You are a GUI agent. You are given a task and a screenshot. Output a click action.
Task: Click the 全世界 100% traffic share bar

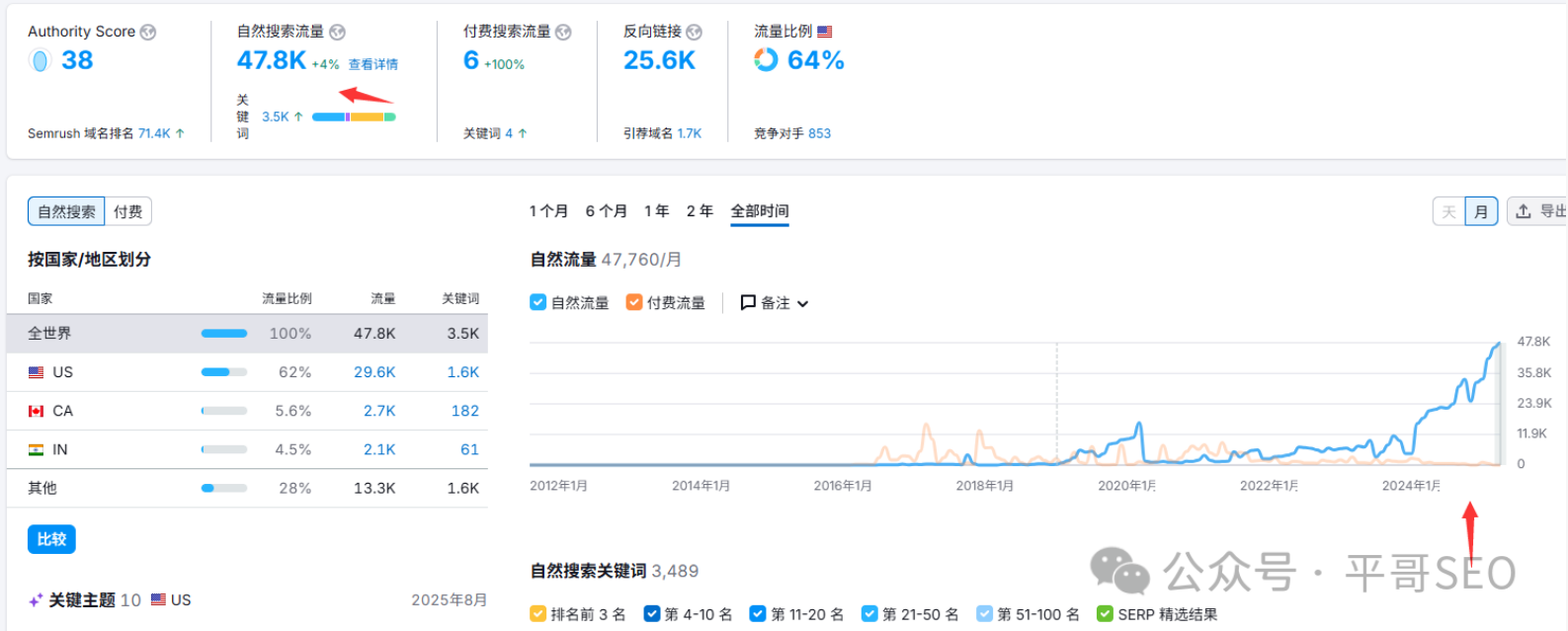[224, 334]
